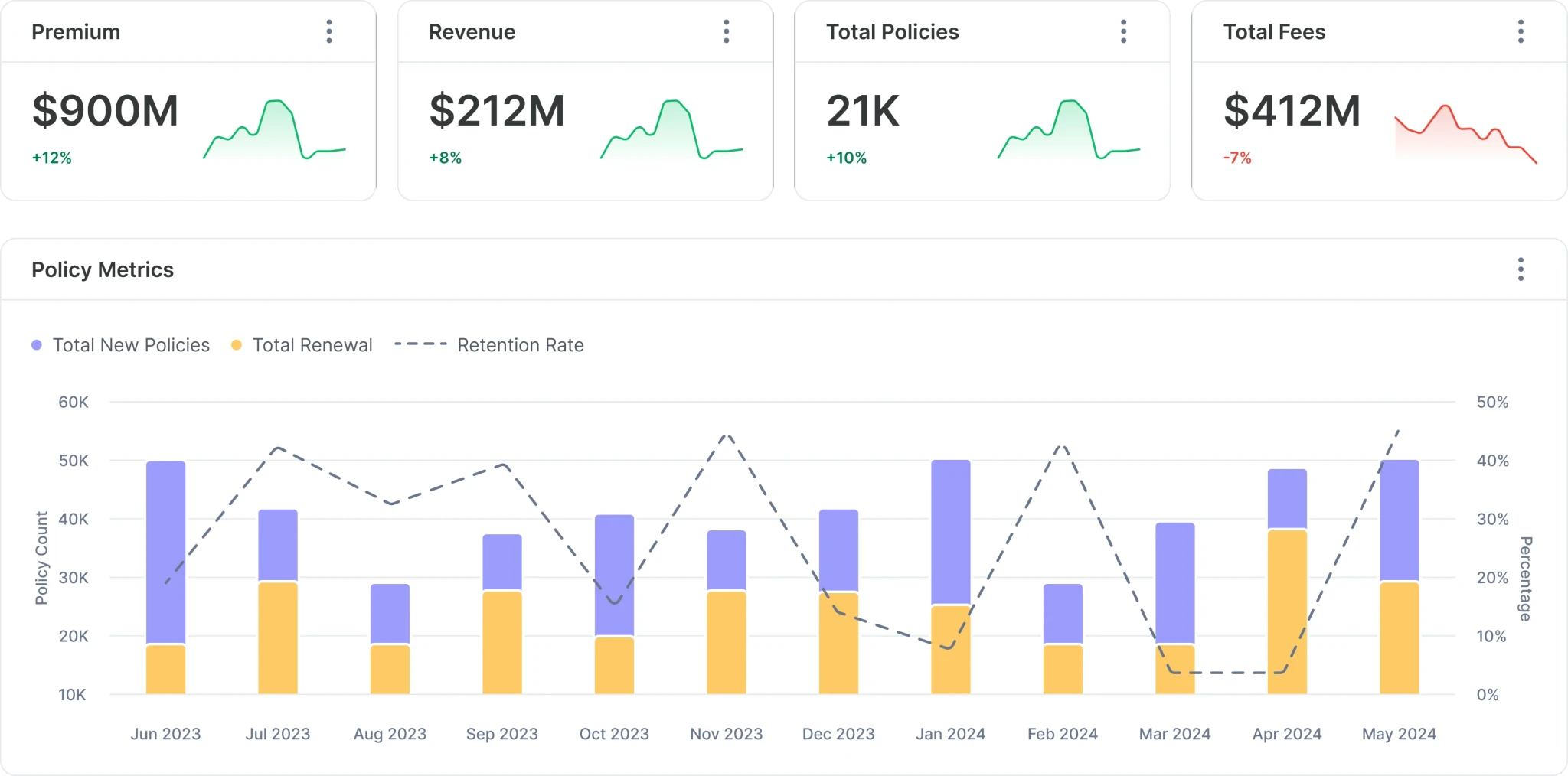This screenshot has height=776, width=1568.
Task: Select the May 2024 purple new policies bar
Action: pyautogui.click(x=1400, y=520)
